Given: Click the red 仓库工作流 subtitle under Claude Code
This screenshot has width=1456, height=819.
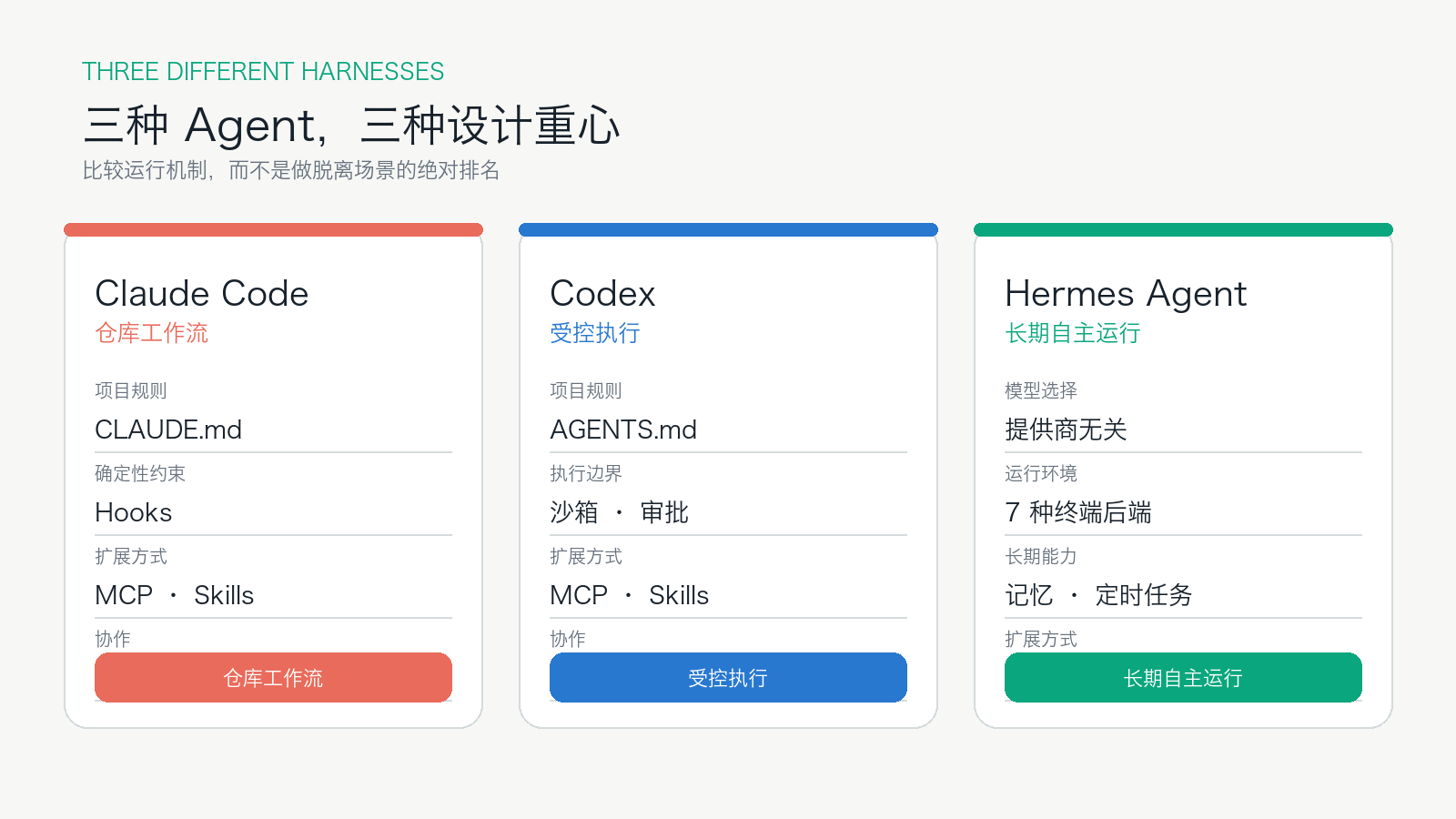Looking at the screenshot, I should 152,333.
